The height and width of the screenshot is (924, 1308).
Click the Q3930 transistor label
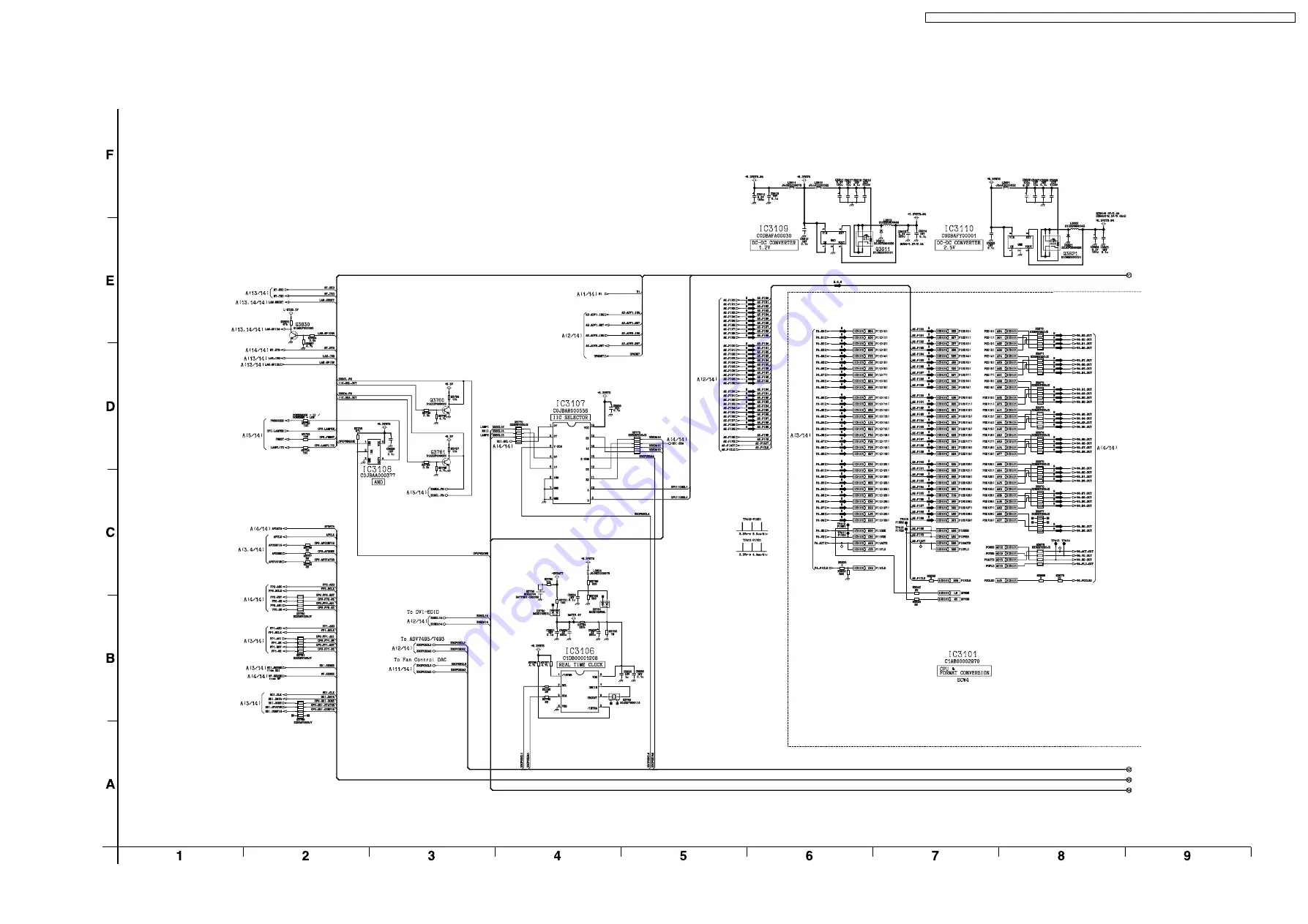coord(302,324)
